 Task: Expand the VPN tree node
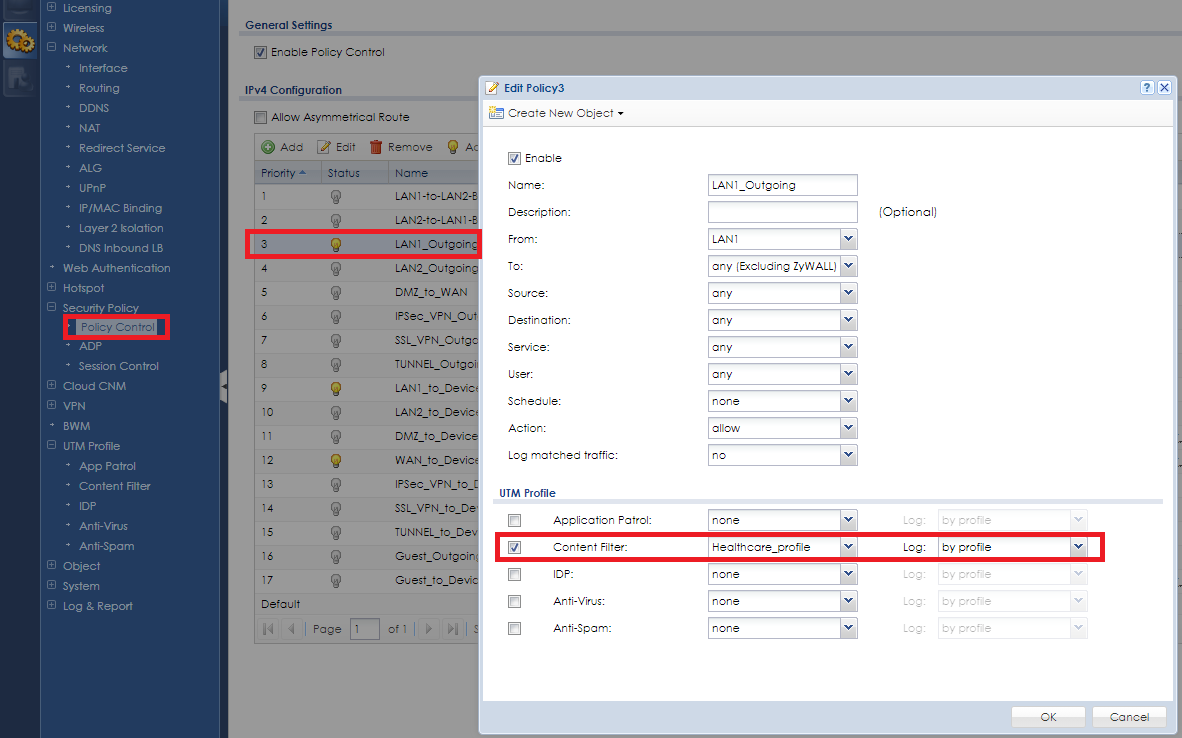[52, 406]
